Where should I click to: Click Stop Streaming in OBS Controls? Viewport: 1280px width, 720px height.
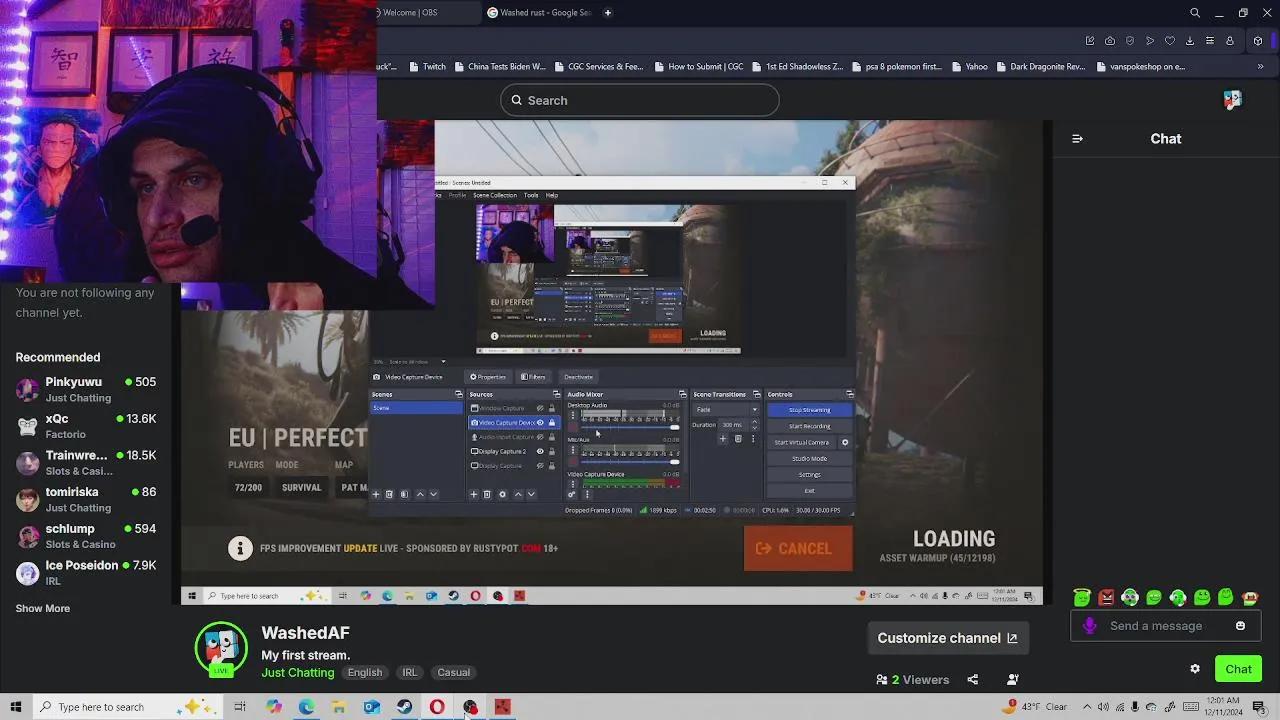coord(809,410)
